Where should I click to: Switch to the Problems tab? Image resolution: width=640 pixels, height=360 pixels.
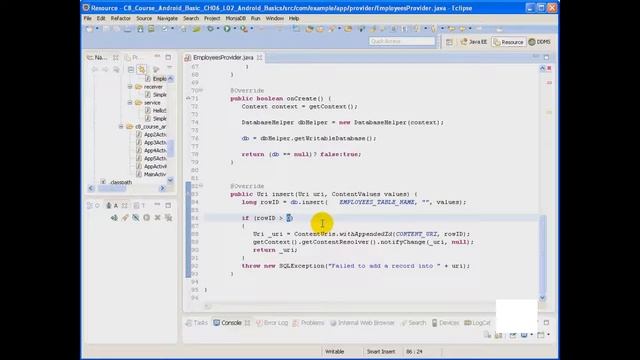tap(309, 323)
